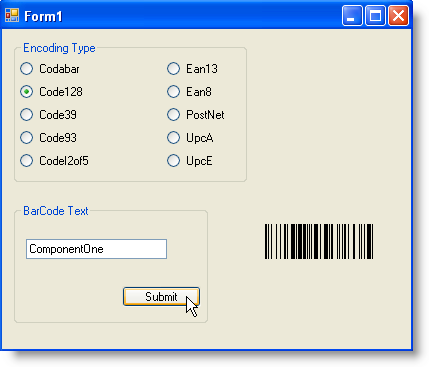The width and height of the screenshot is (429, 367).
Task: Focus the BarCode Text input field
Action: [x=96, y=249]
